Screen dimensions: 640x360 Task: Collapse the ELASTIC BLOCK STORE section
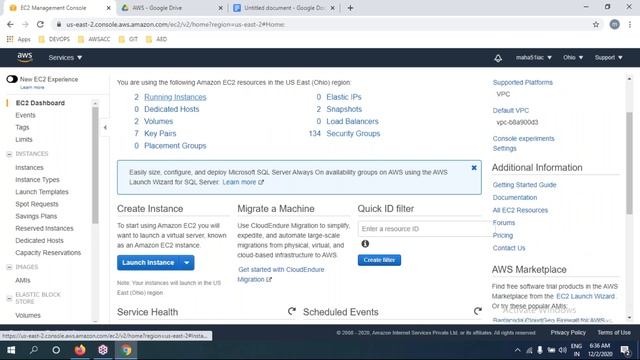(x=9, y=298)
